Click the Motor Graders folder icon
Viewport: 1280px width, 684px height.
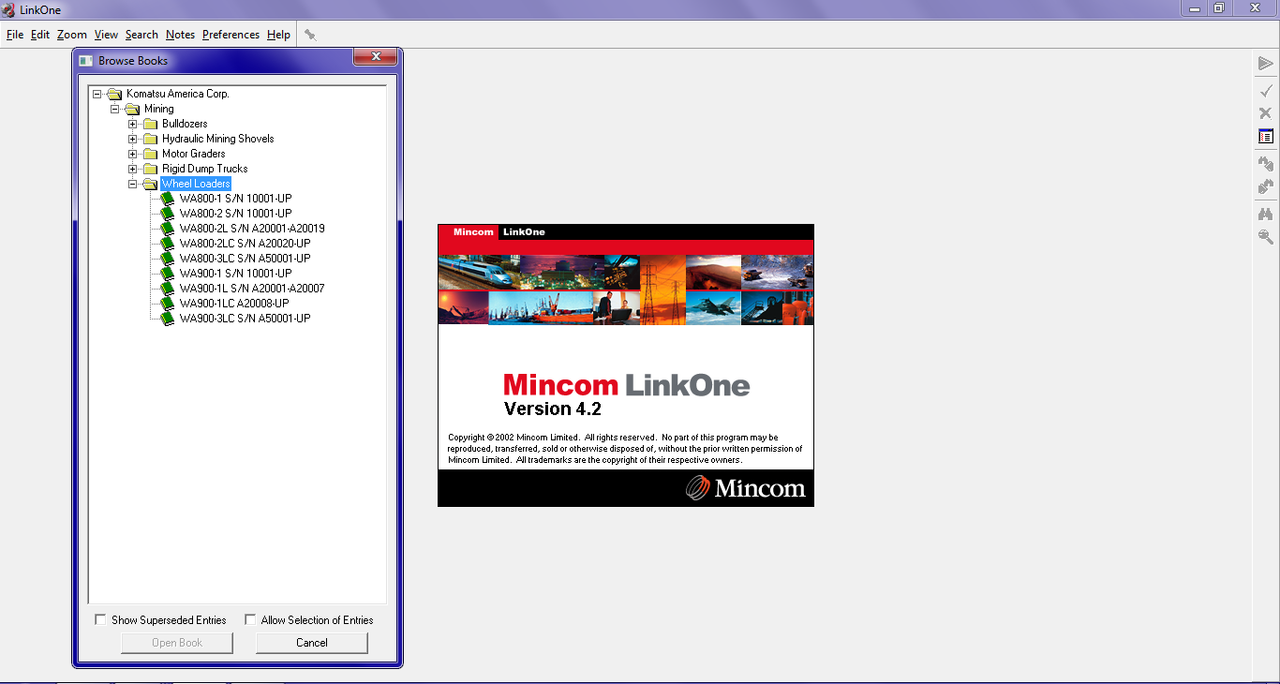click(150, 154)
